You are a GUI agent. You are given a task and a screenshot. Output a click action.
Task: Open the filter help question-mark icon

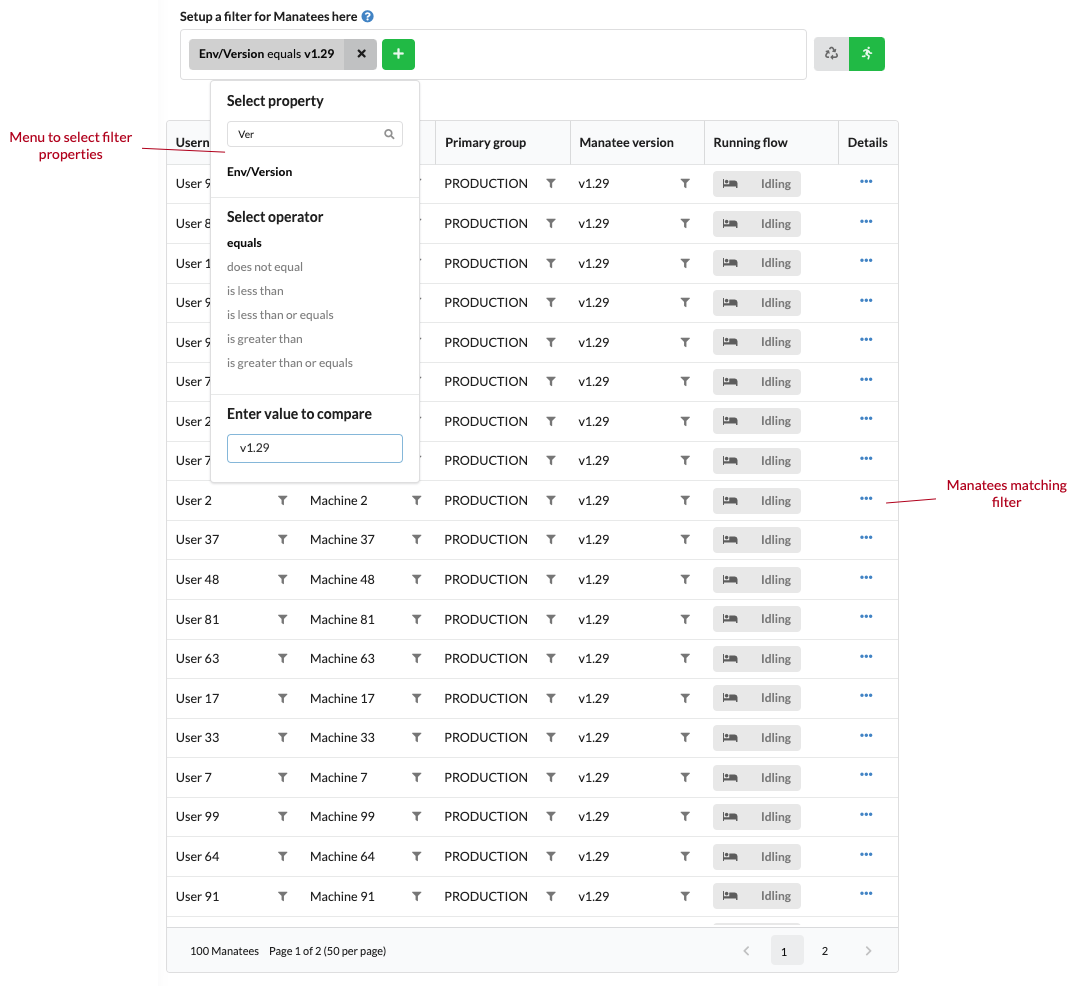click(x=368, y=17)
